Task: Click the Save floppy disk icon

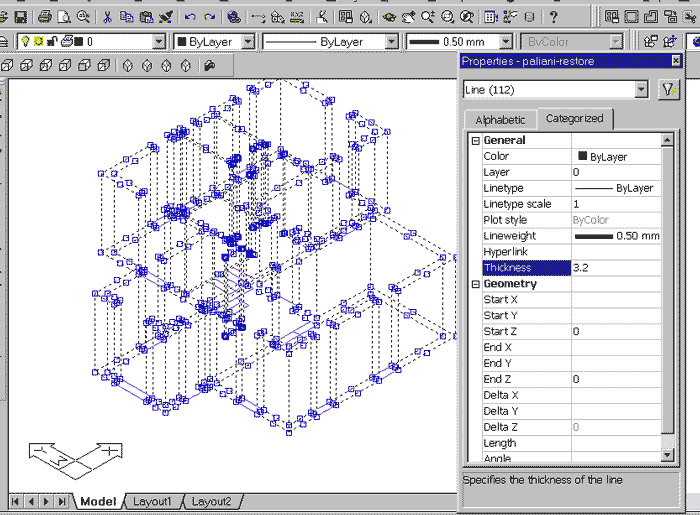Action: click(x=20, y=17)
